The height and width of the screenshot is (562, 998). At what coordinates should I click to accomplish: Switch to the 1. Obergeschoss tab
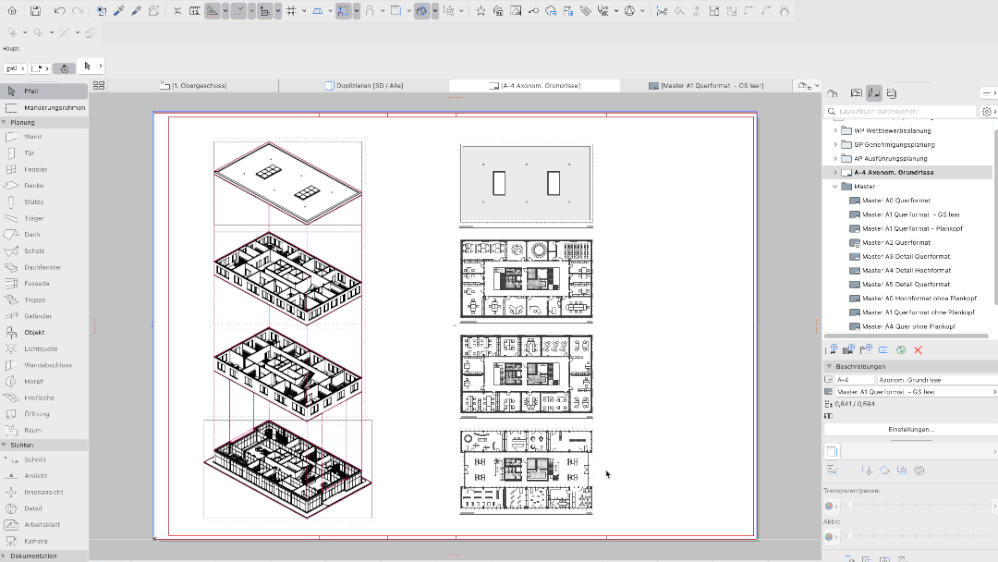pos(193,85)
